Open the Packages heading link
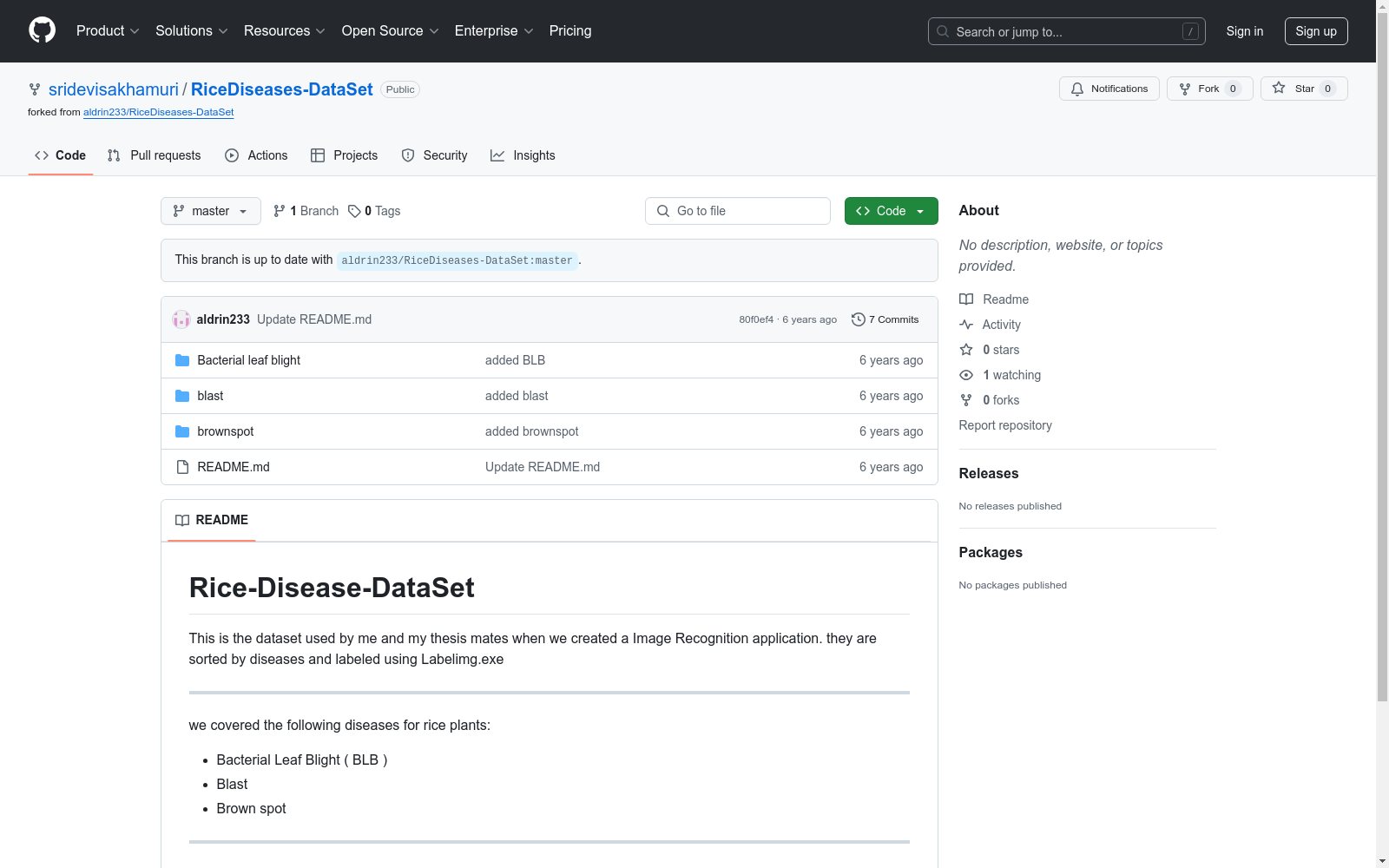The height and width of the screenshot is (868, 1389). point(991,552)
